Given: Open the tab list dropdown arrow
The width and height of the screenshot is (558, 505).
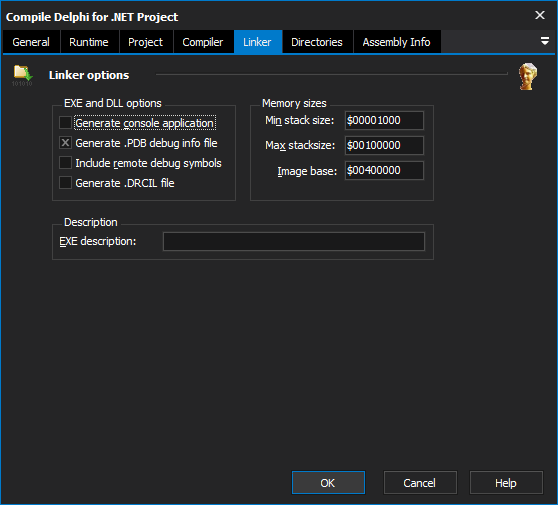Looking at the screenshot, I should pyautogui.click(x=544, y=41).
